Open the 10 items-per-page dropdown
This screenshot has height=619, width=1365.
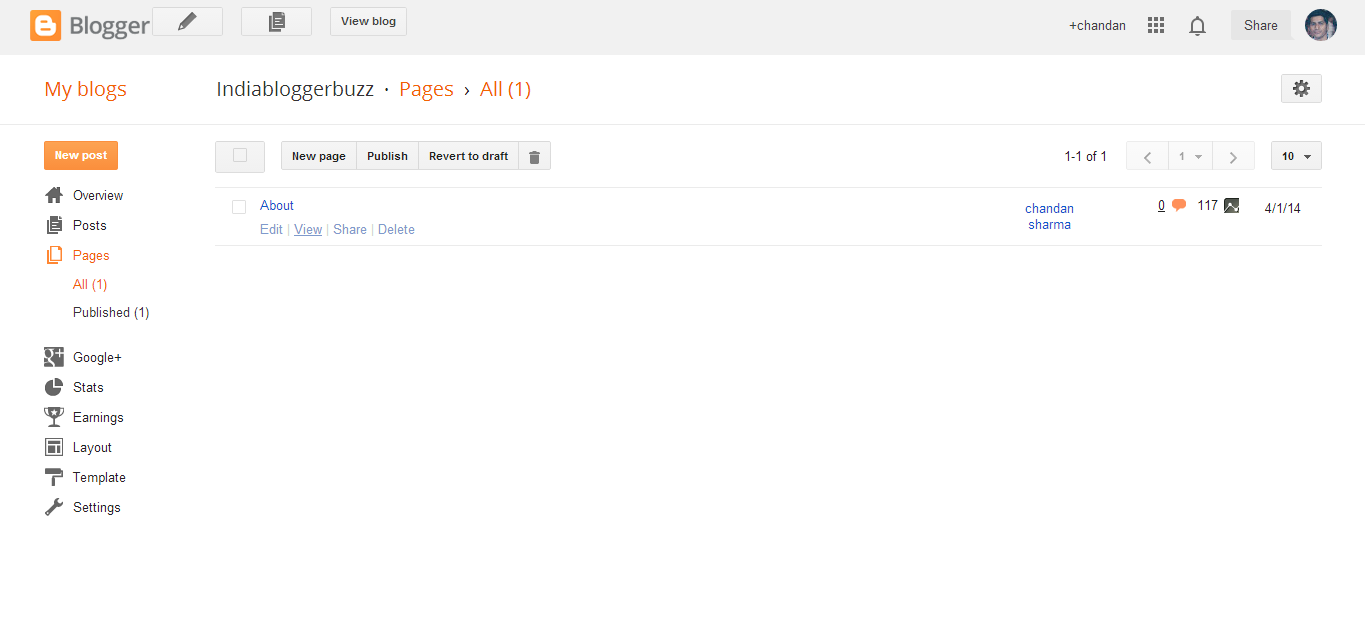(x=1296, y=156)
